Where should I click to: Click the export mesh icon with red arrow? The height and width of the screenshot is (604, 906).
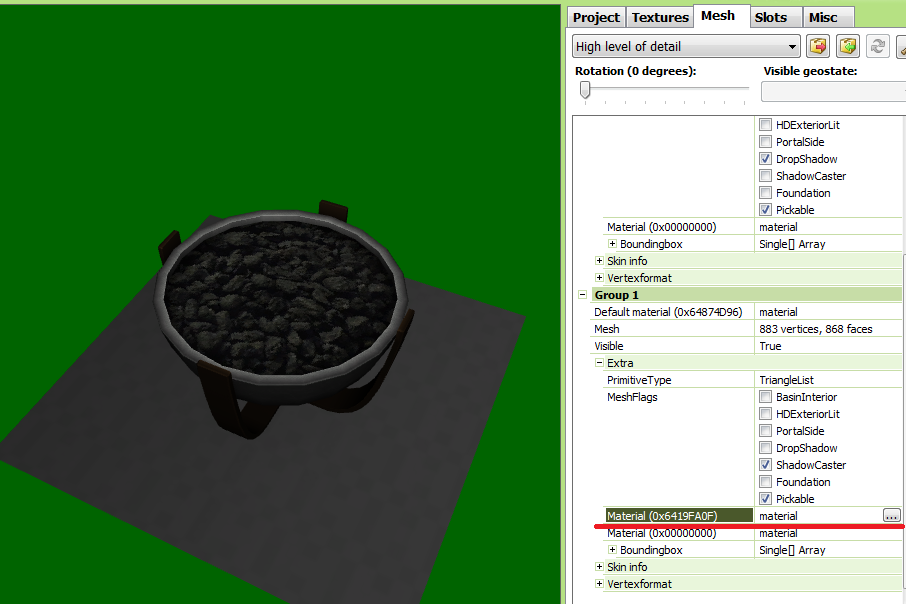(819, 47)
